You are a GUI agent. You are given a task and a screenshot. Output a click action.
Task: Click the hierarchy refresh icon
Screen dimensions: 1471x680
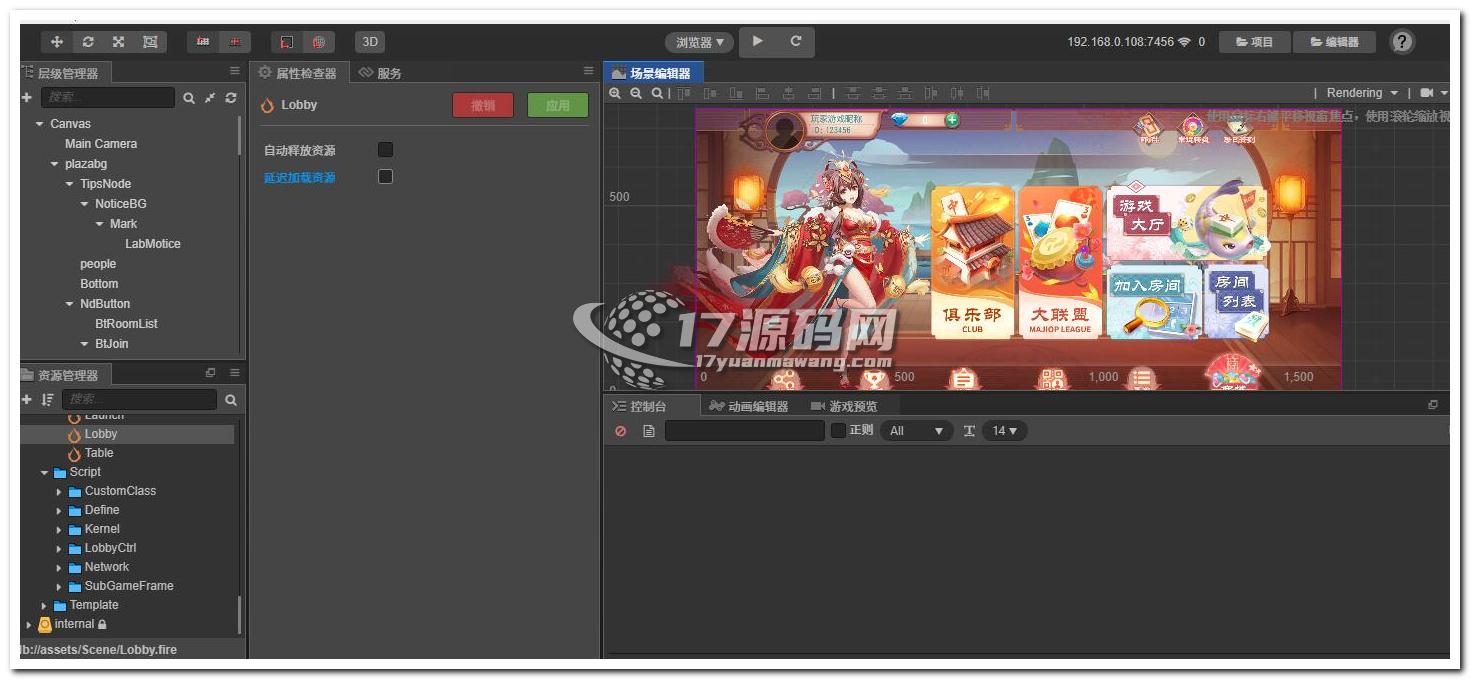[231, 98]
